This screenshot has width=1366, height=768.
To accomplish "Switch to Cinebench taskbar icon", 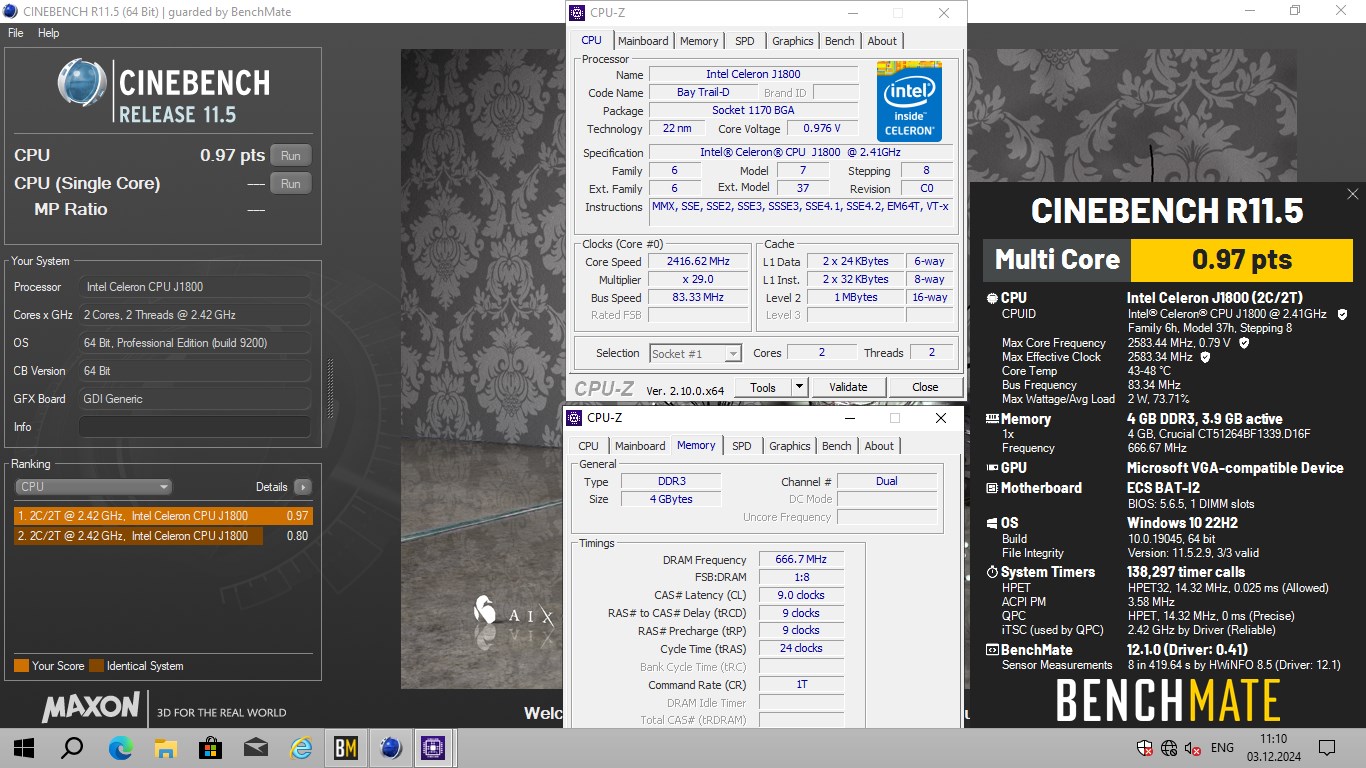I will click(391, 748).
